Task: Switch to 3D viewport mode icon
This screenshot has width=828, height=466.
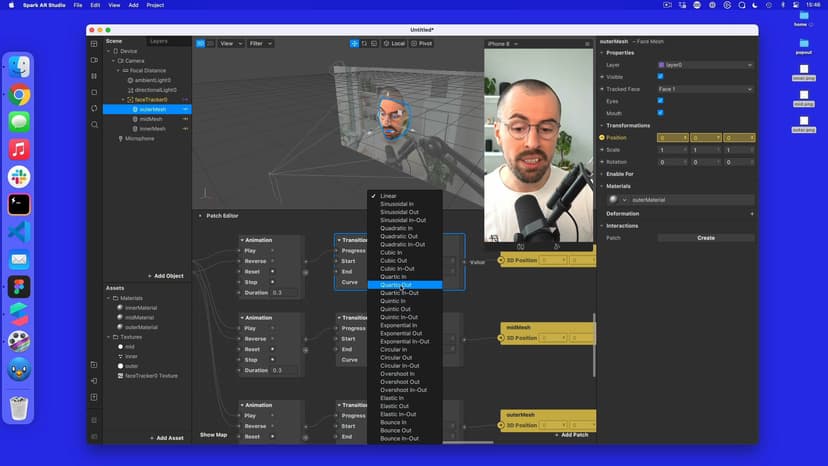Action: tap(201, 43)
